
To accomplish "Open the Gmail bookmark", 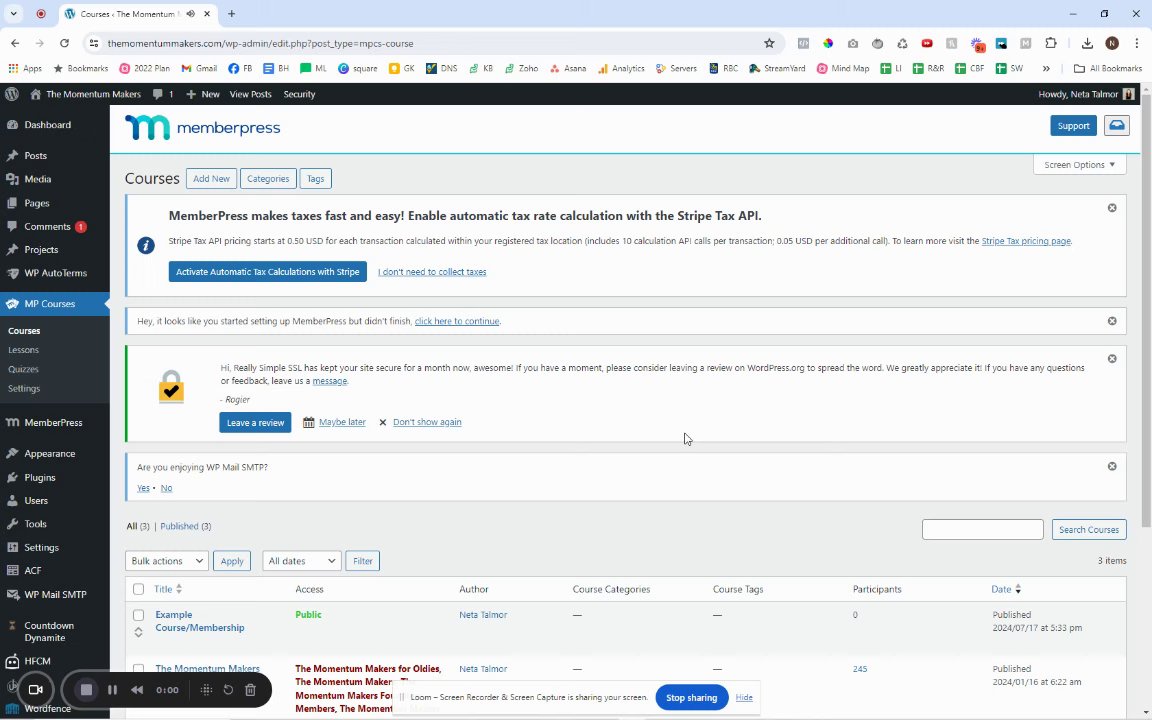I will pos(198,68).
